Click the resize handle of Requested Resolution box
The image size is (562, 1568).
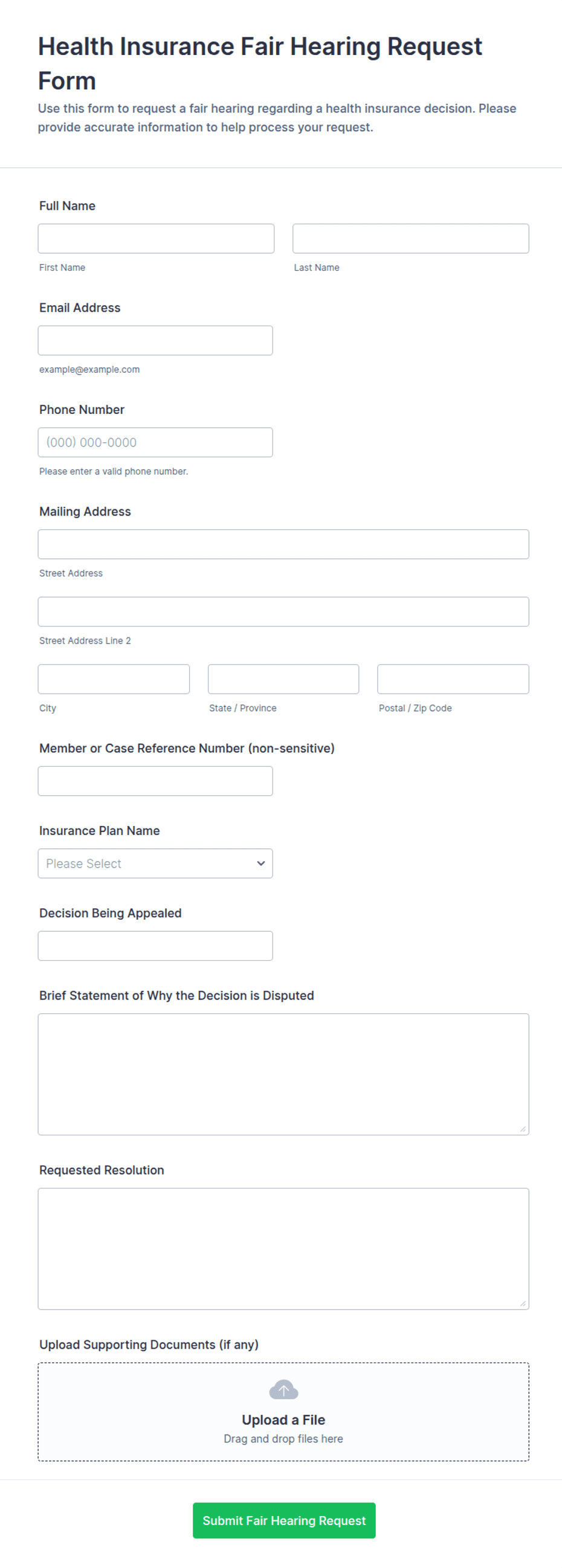point(523,1303)
